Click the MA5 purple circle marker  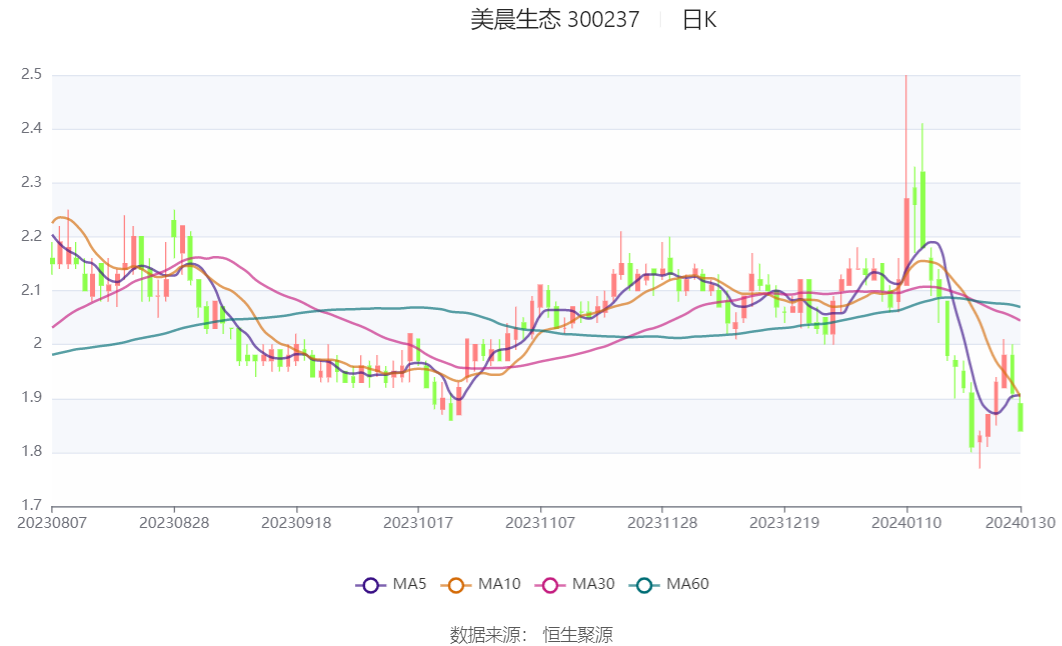[370, 584]
